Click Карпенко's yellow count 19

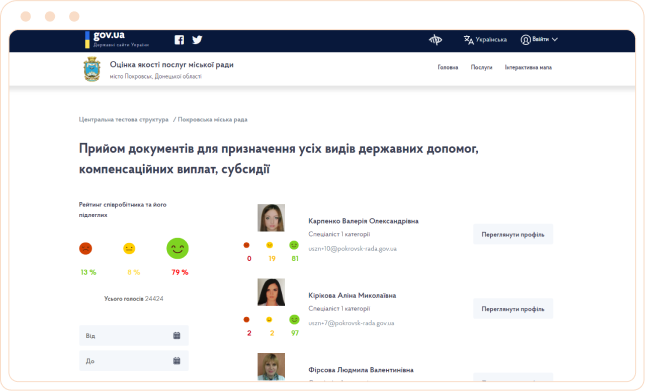272,259
